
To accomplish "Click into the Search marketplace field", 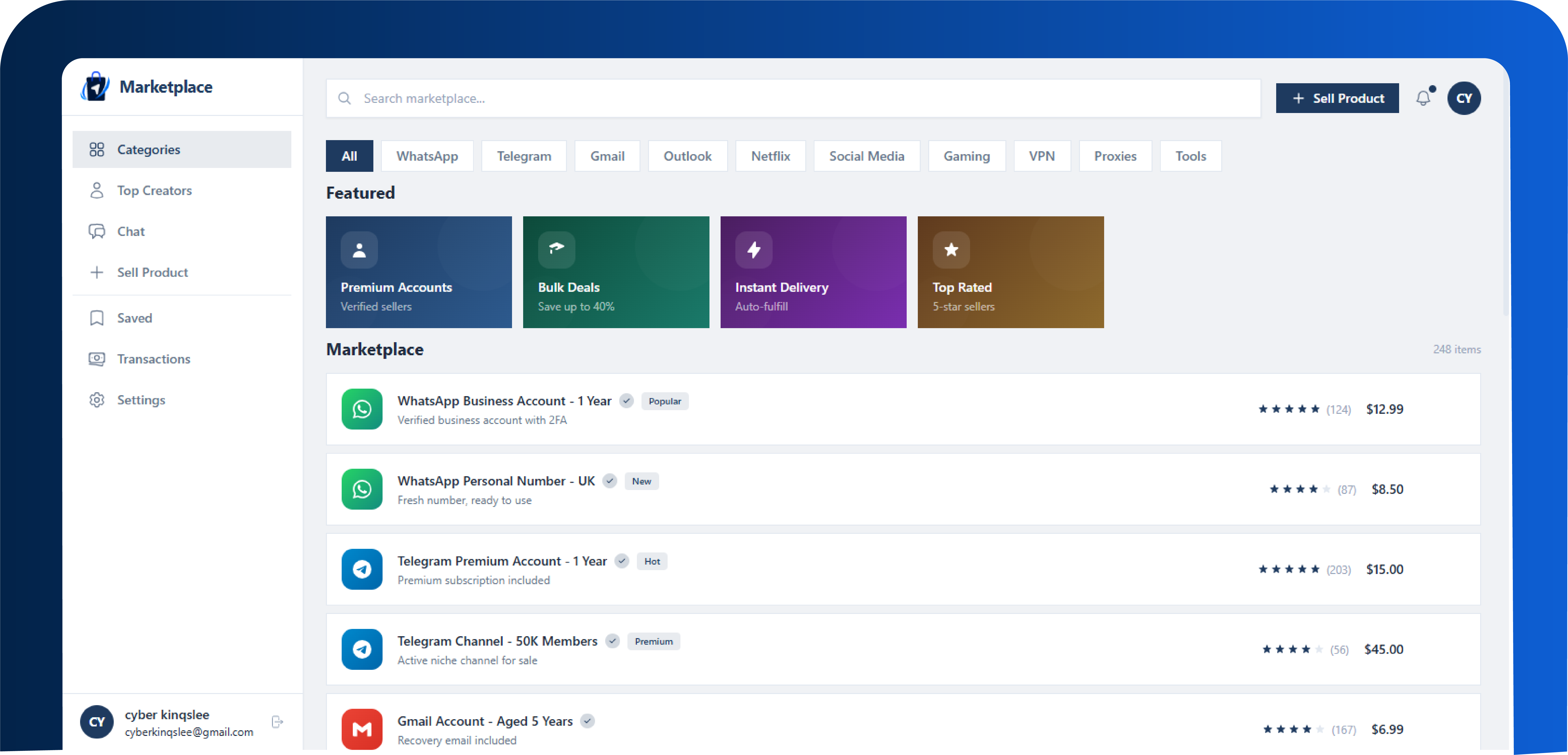I will pyautogui.click(x=793, y=98).
